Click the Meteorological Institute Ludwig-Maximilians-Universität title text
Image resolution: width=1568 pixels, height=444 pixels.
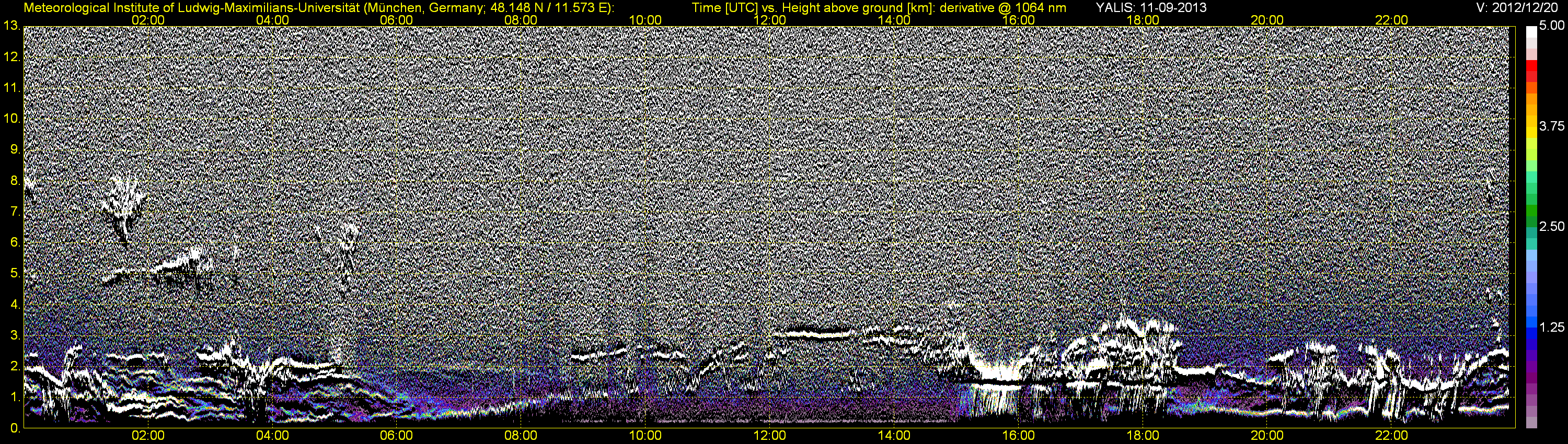click(x=319, y=8)
